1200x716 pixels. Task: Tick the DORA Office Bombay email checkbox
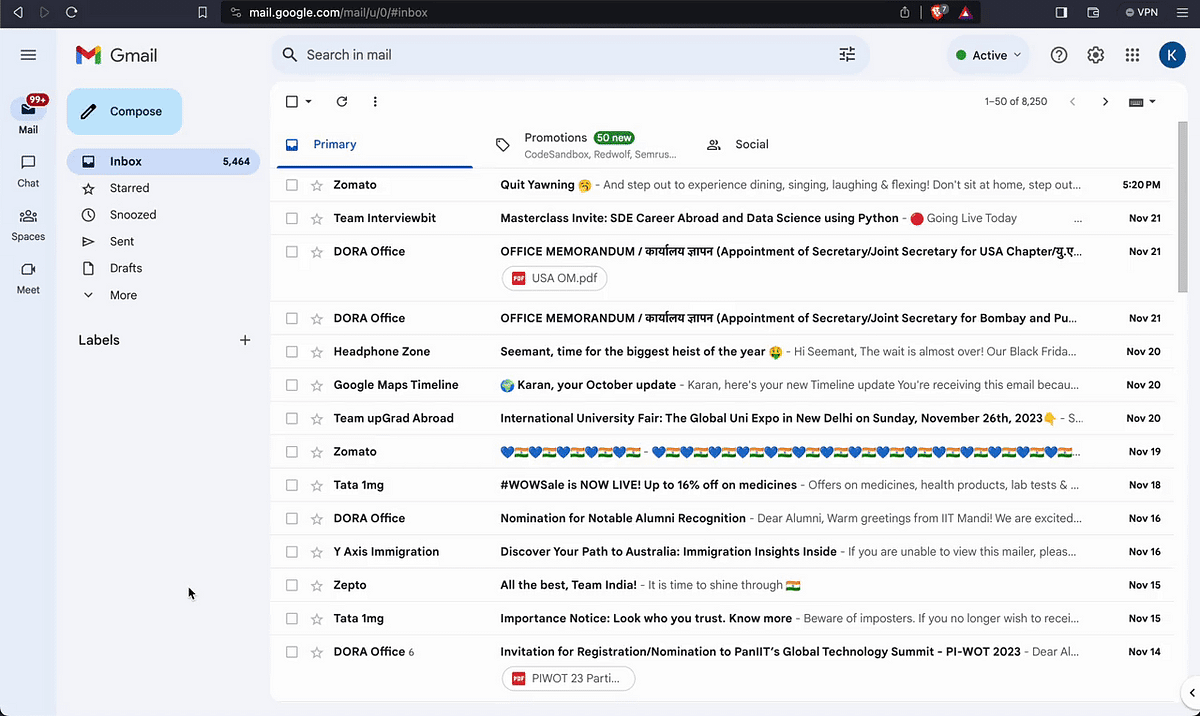pyautogui.click(x=292, y=318)
